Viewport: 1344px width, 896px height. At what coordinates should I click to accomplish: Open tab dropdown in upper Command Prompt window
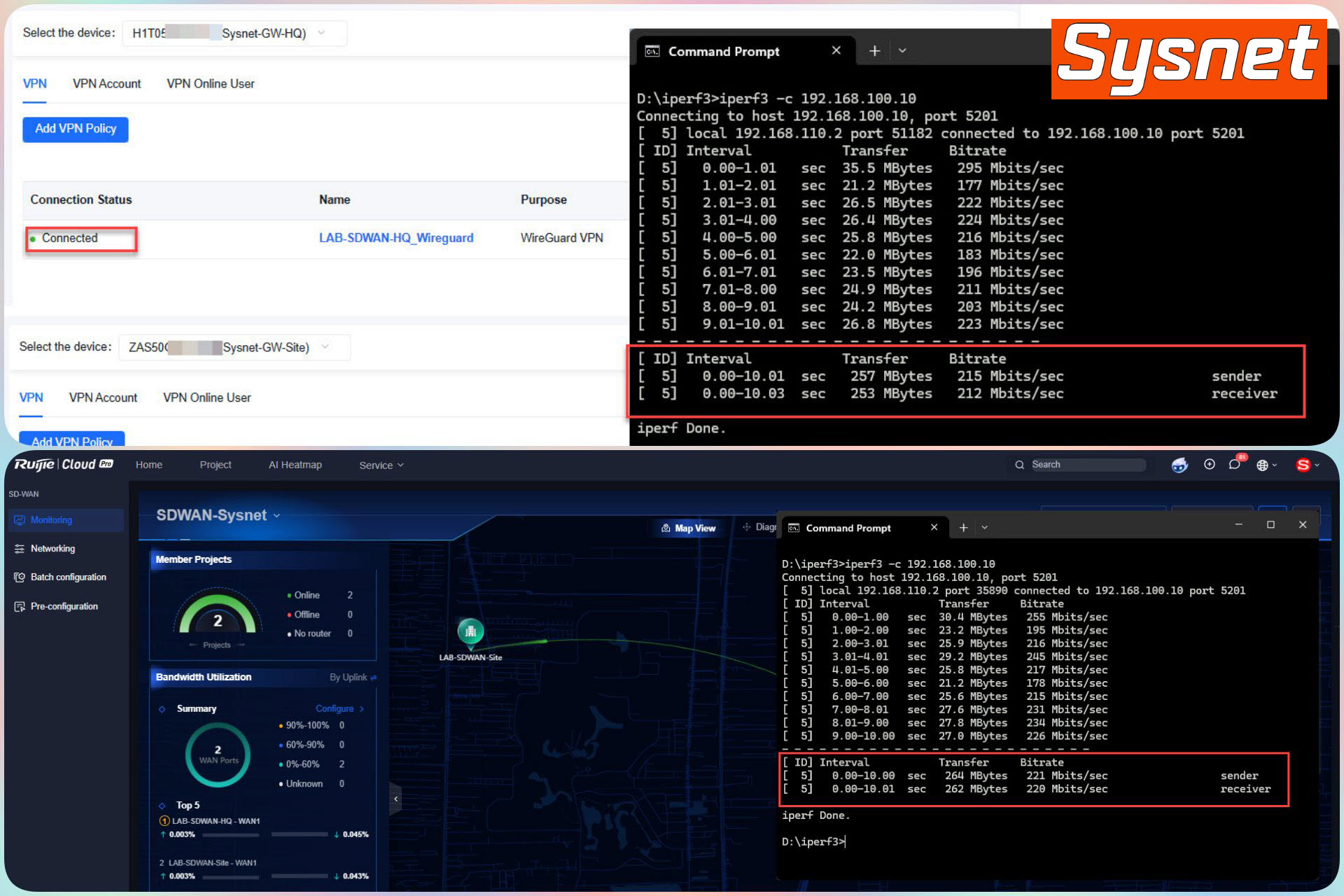pyautogui.click(x=902, y=50)
